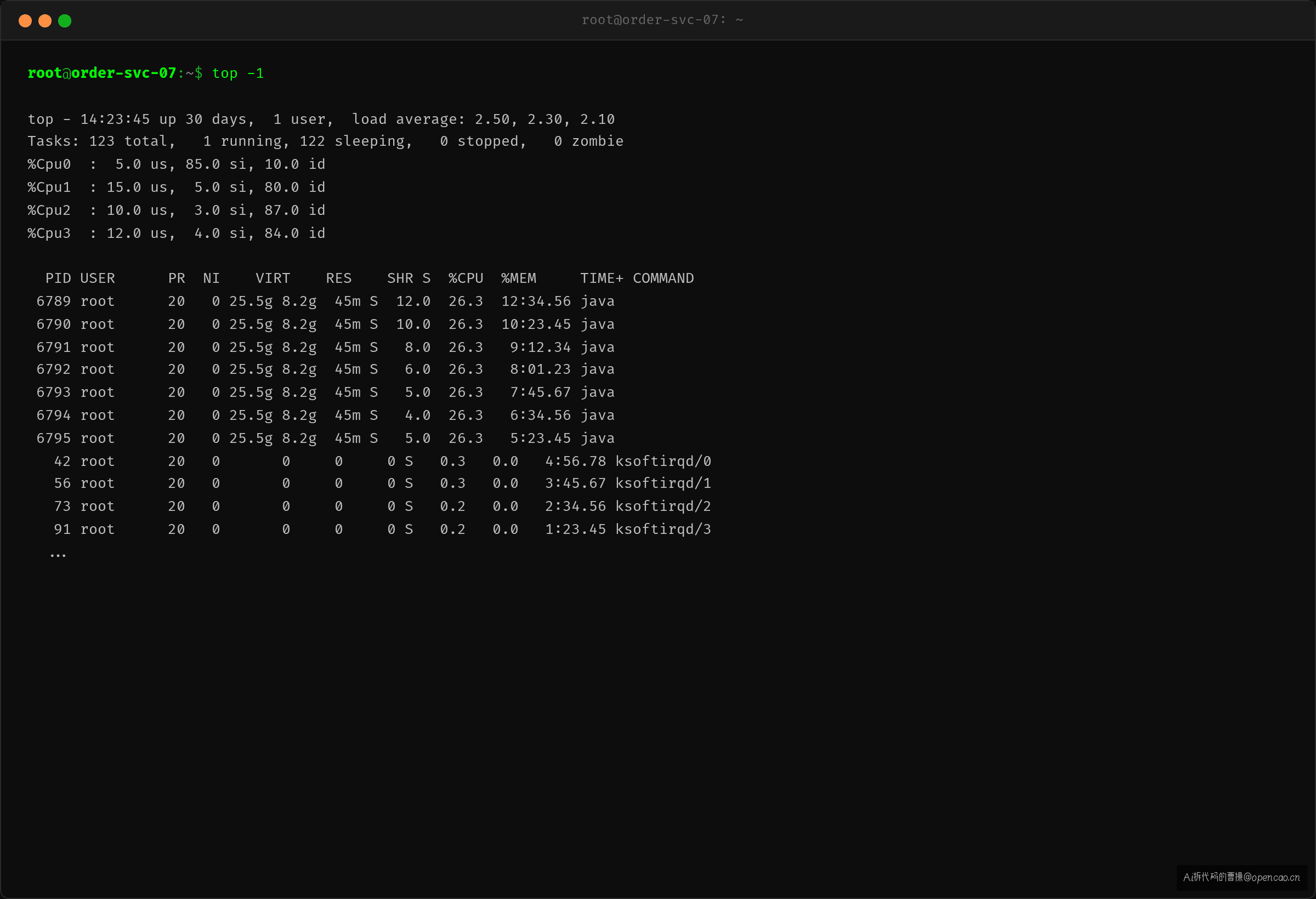Click the %Cpu0 line with 85.0 si

(177, 164)
